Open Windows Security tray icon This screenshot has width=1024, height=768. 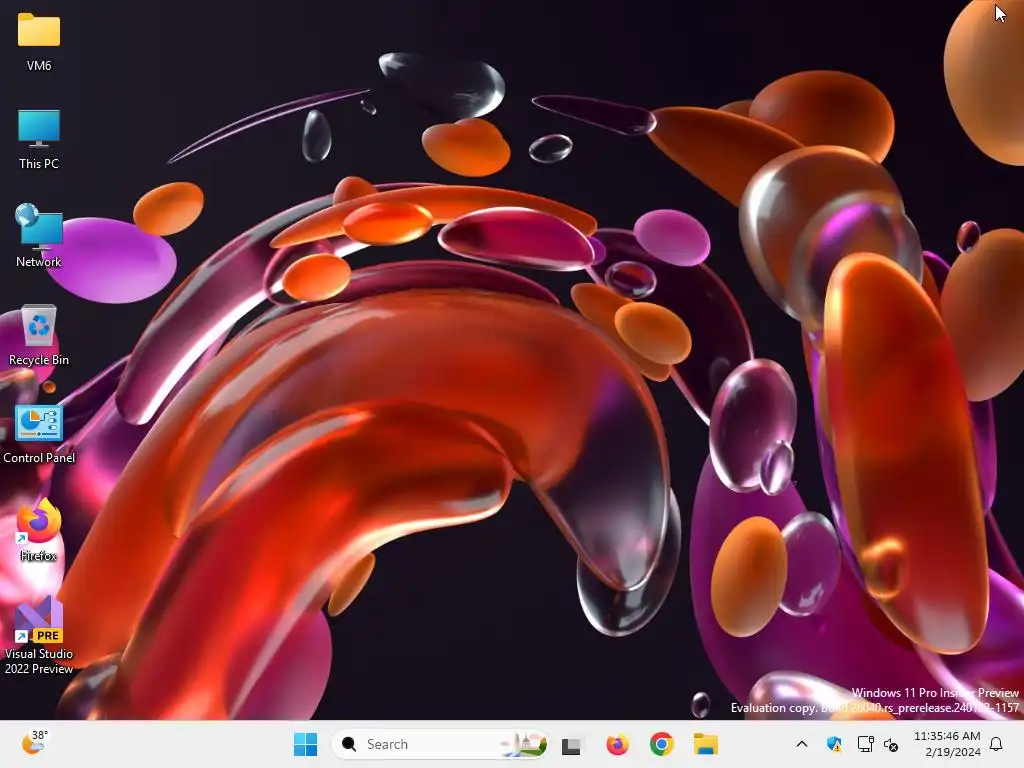(834, 744)
